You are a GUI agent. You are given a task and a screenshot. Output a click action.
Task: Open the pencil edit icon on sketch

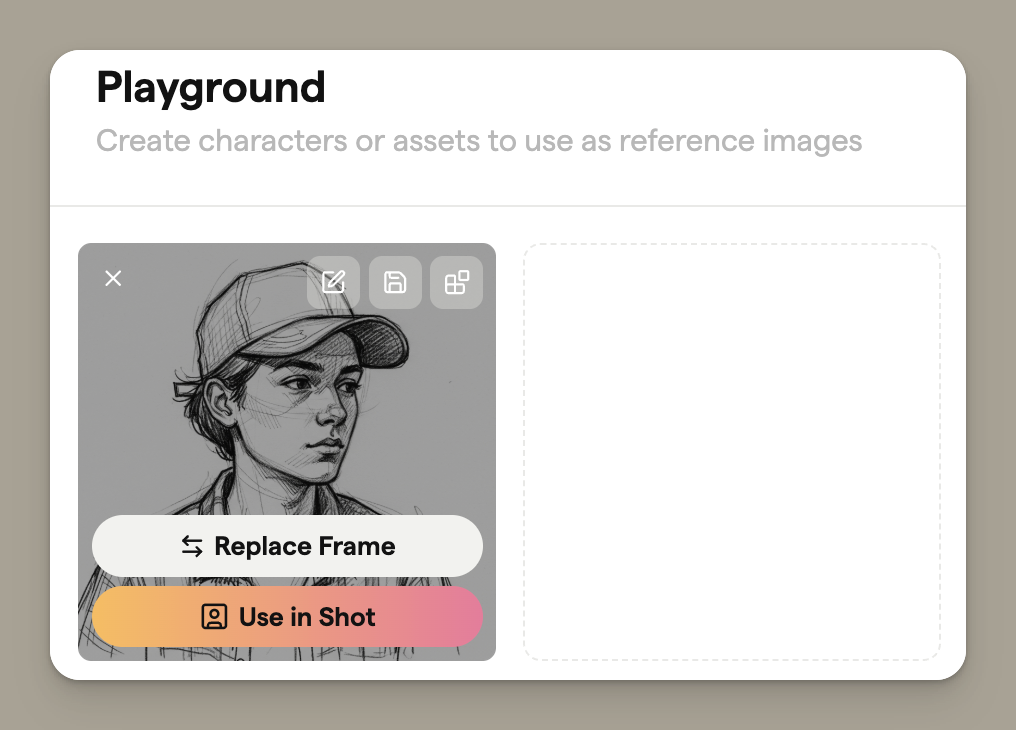[x=333, y=282]
